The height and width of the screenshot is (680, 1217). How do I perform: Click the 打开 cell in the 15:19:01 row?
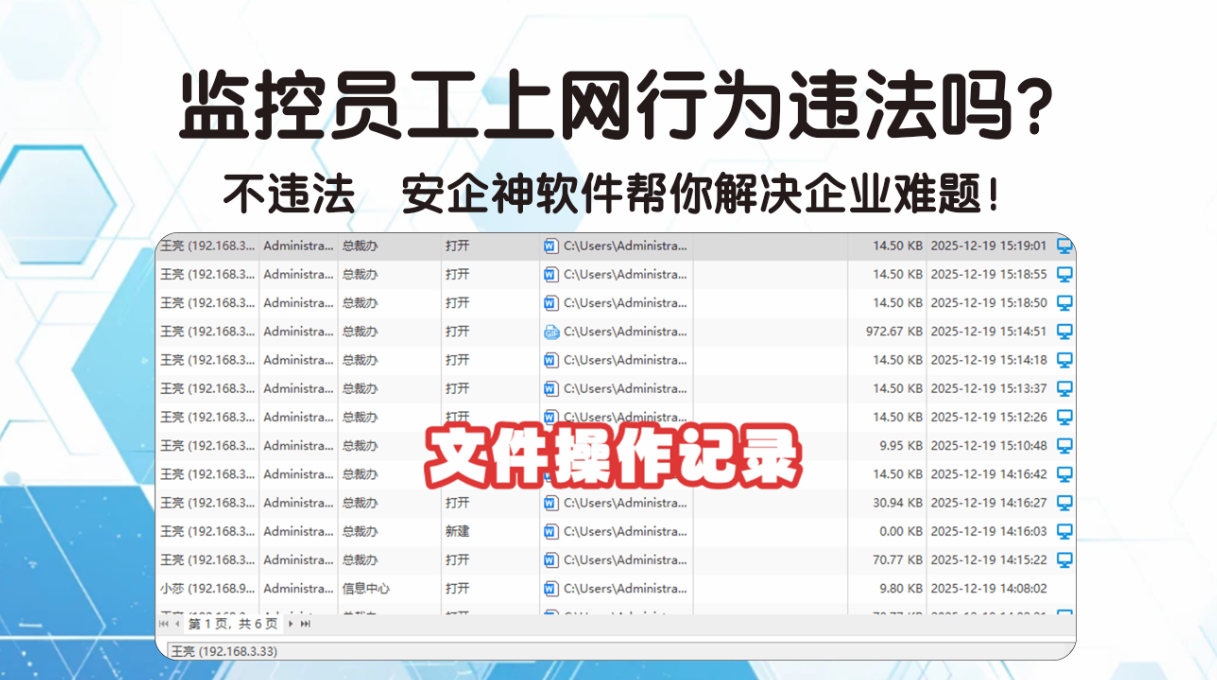458,245
